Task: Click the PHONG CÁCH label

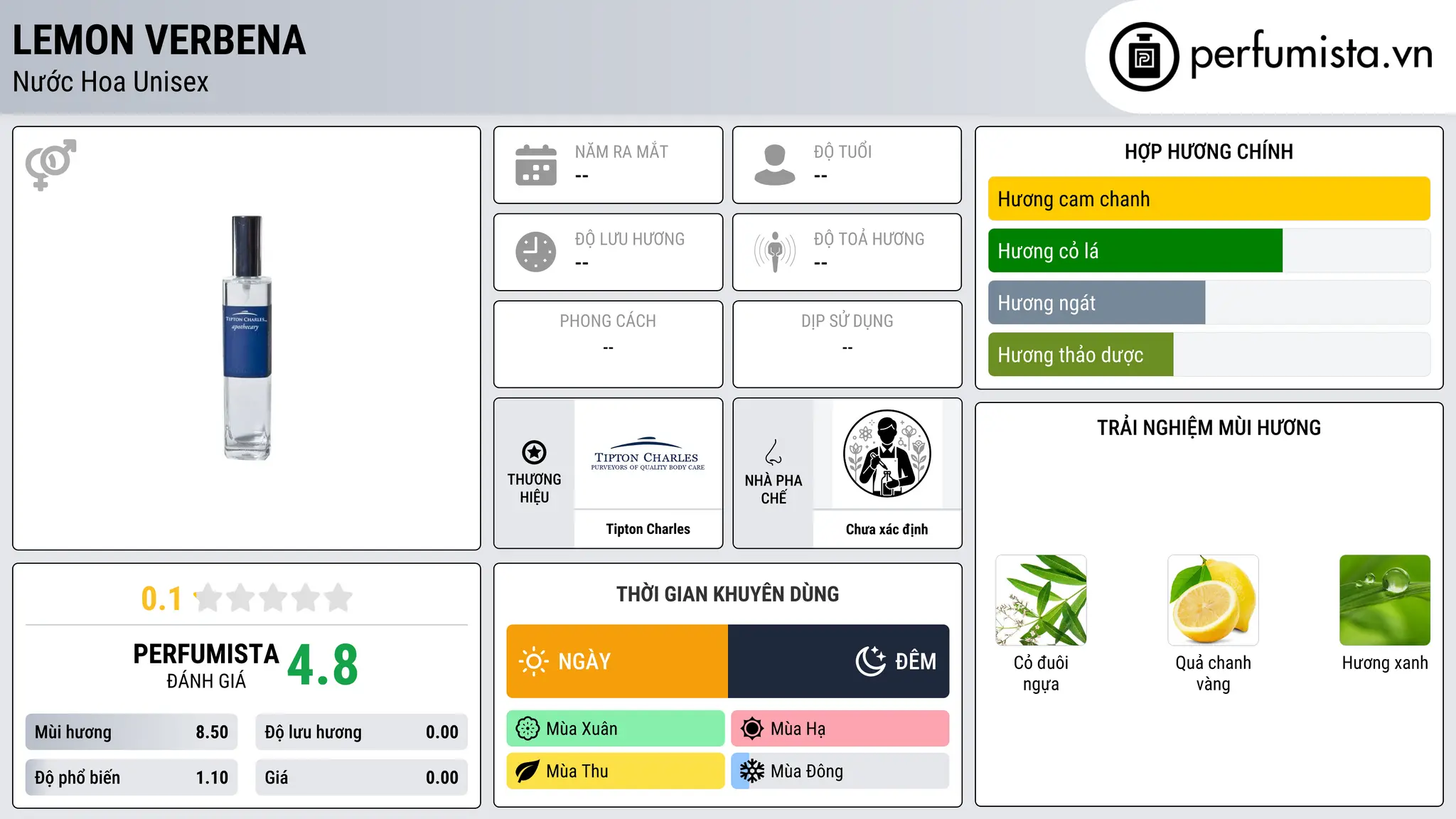Action: 608,321
